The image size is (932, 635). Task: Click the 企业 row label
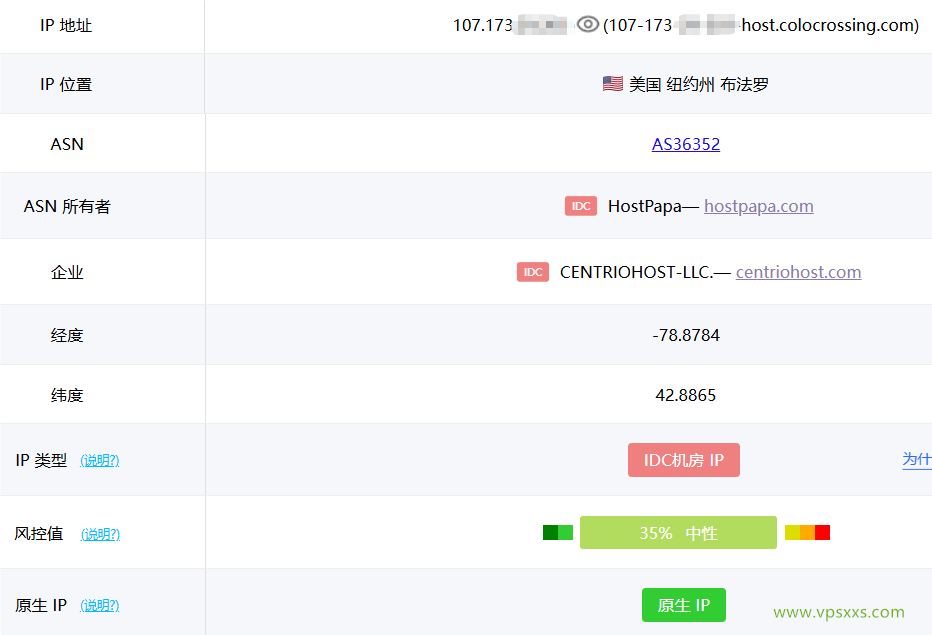(67, 272)
